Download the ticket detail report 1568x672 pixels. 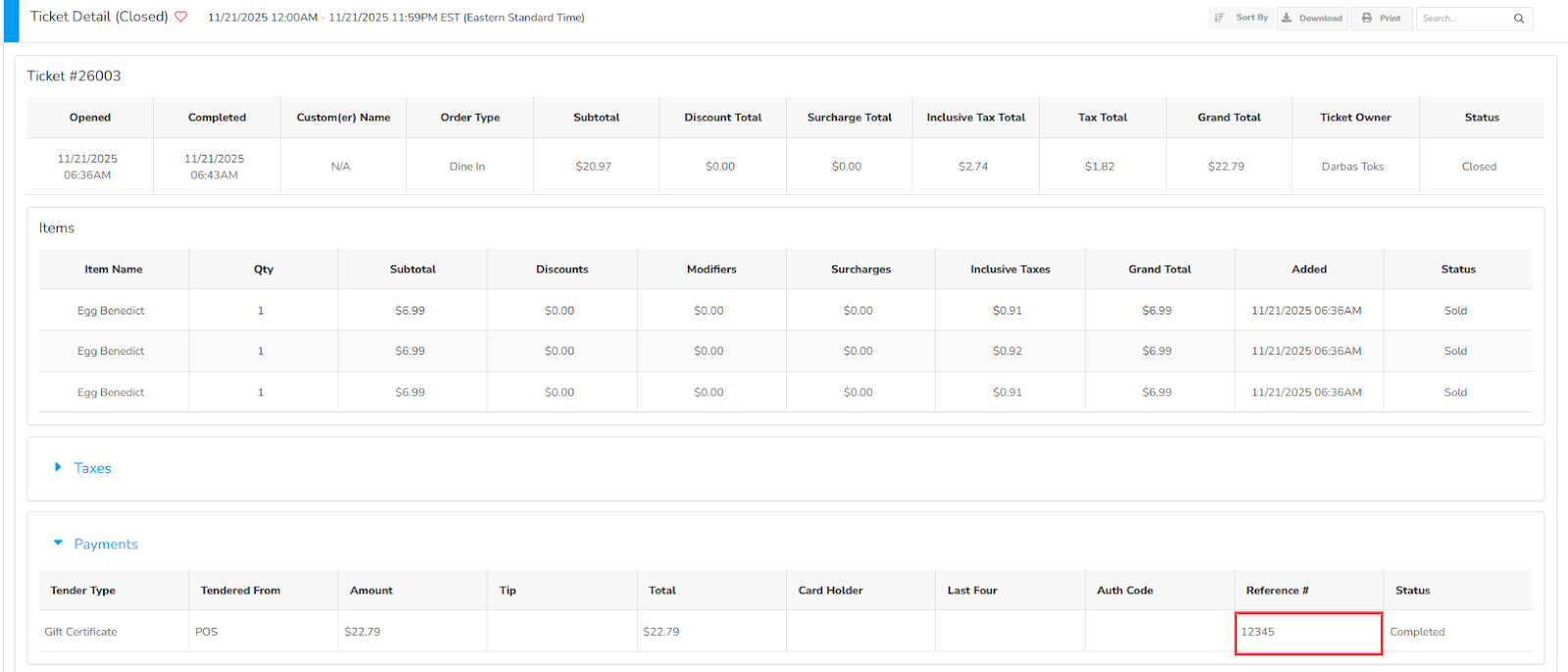click(1312, 18)
